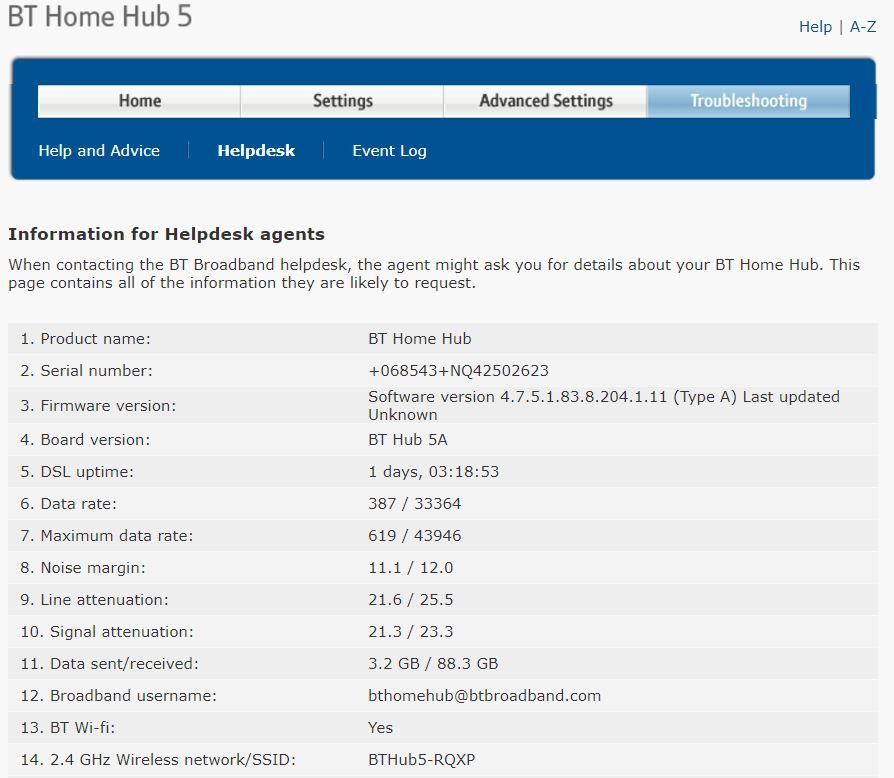
Task: Click DSL uptime value 1 days, 03:18:53
Action: pos(433,471)
